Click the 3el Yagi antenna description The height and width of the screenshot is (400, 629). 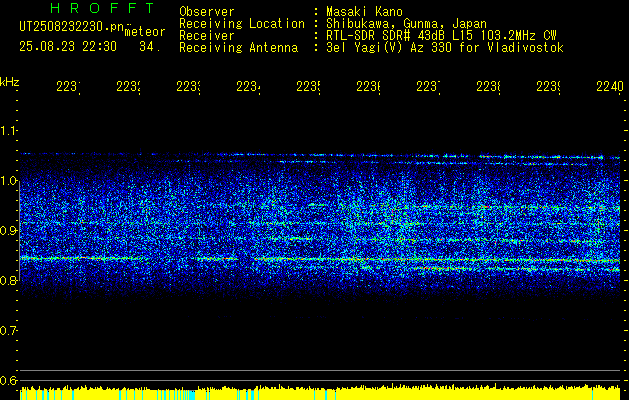[445, 48]
